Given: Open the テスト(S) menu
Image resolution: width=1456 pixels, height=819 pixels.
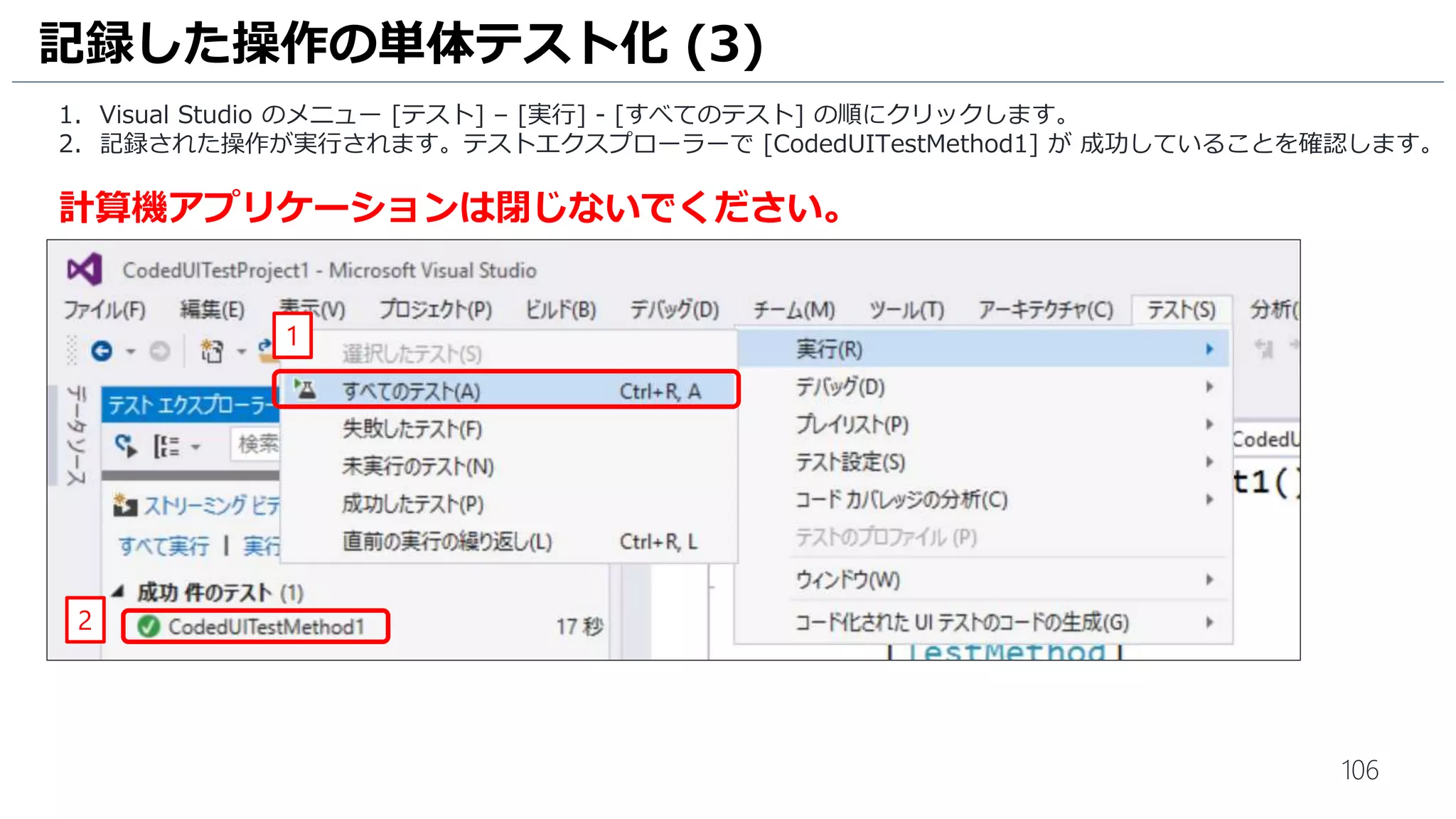Looking at the screenshot, I should coord(1181,310).
